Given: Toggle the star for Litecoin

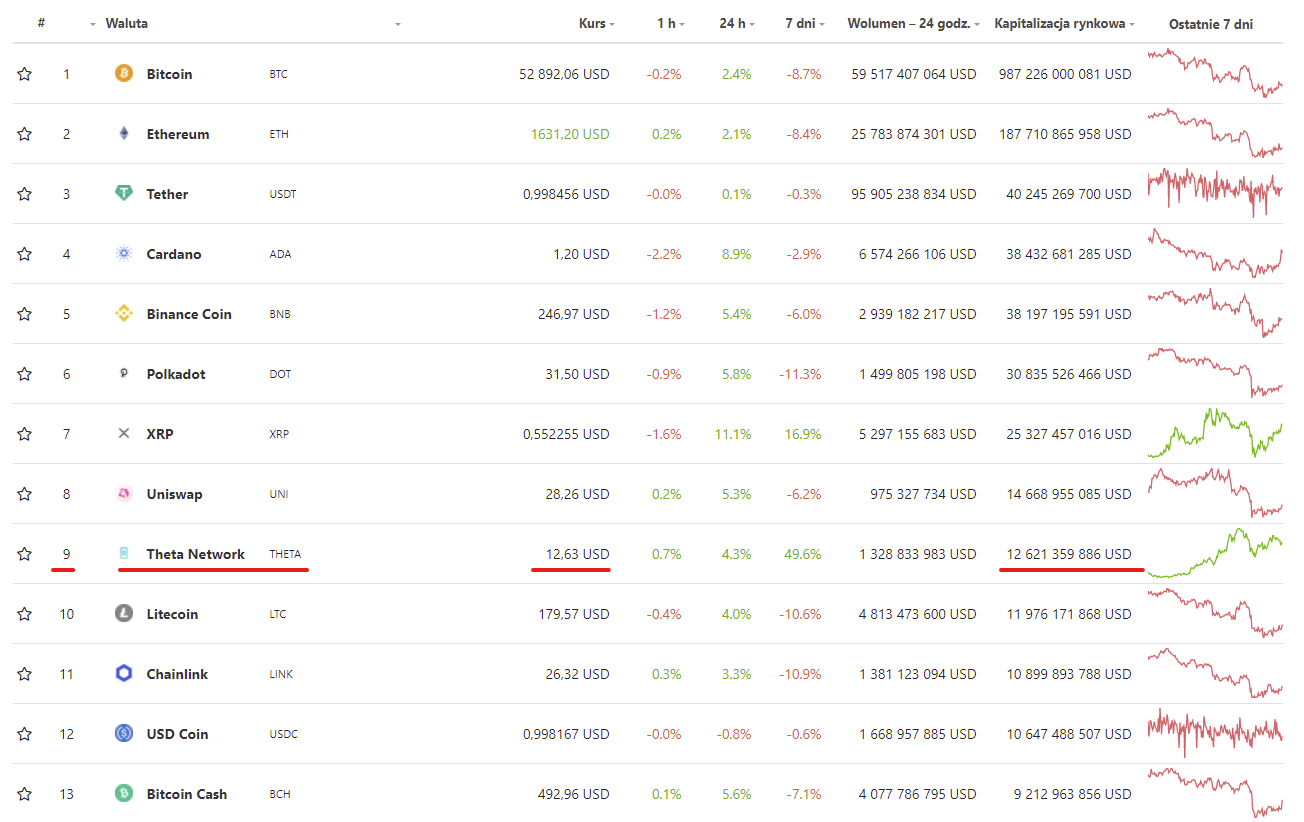Looking at the screenshot, I should point(25,614).
